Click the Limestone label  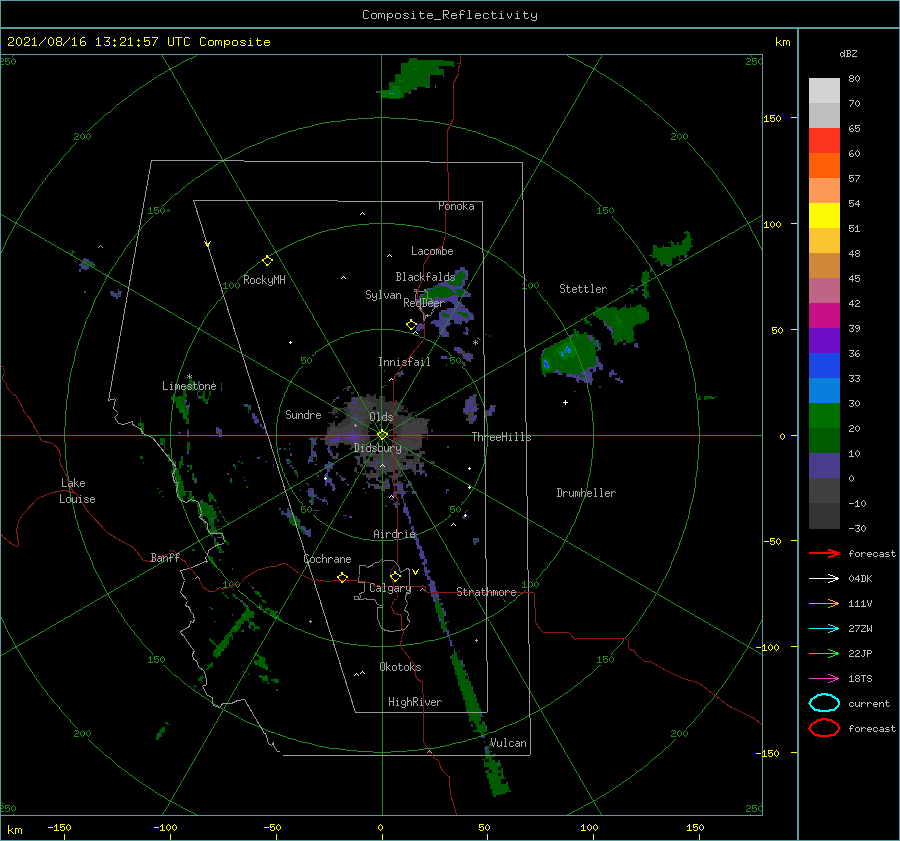click(x=189, y=386)
